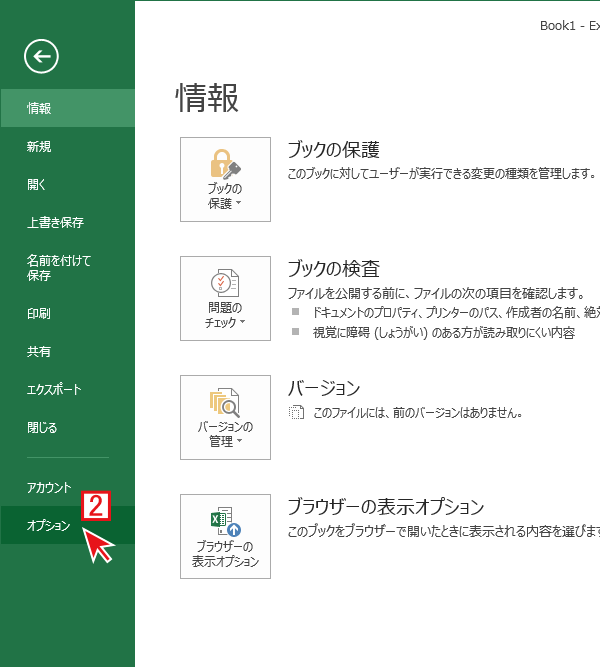Click the バージョン section heading
Screen dimensions: 600x667
click(324, 388)
